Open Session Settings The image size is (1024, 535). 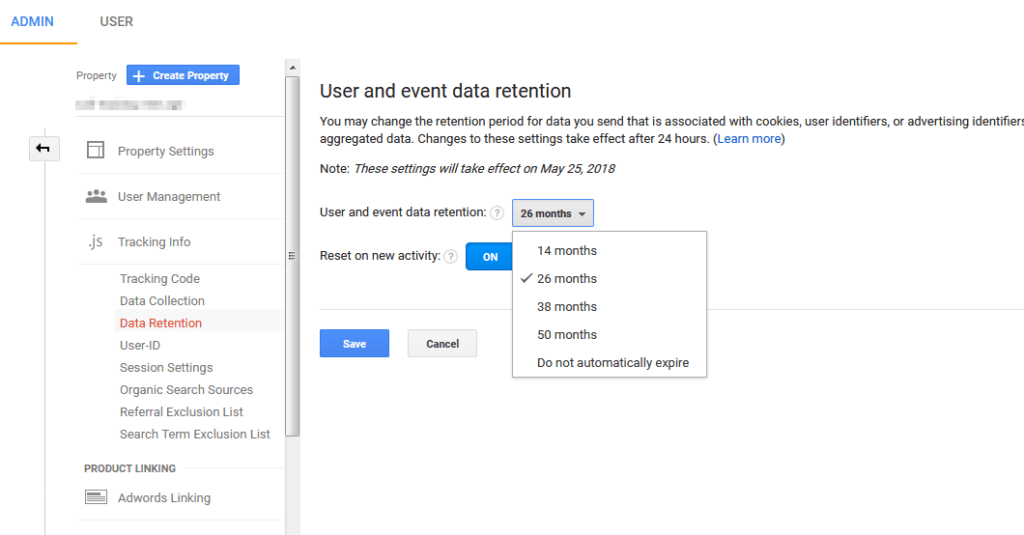(167, 368)
